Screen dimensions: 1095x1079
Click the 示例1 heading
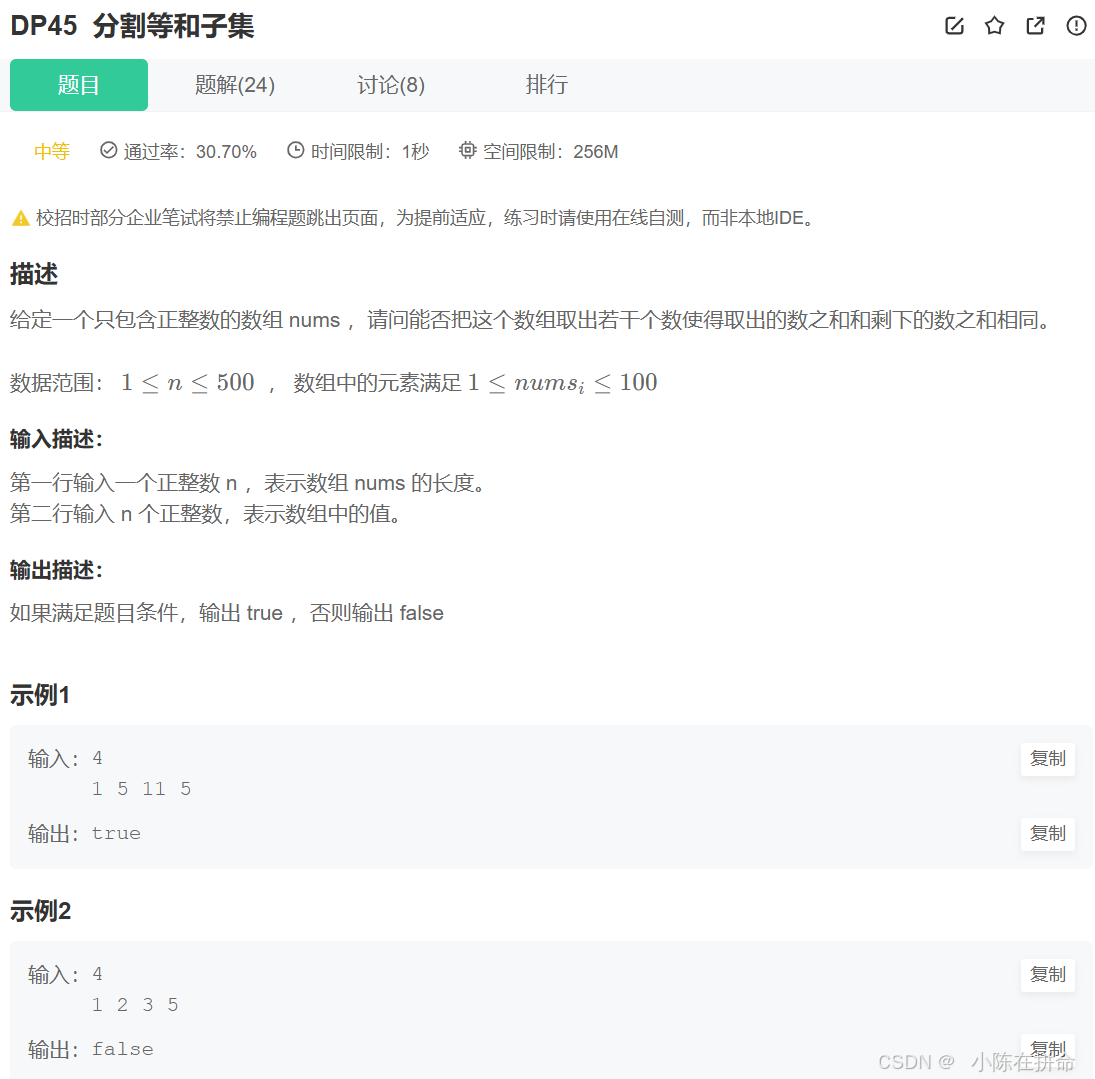tap(40, 696)
